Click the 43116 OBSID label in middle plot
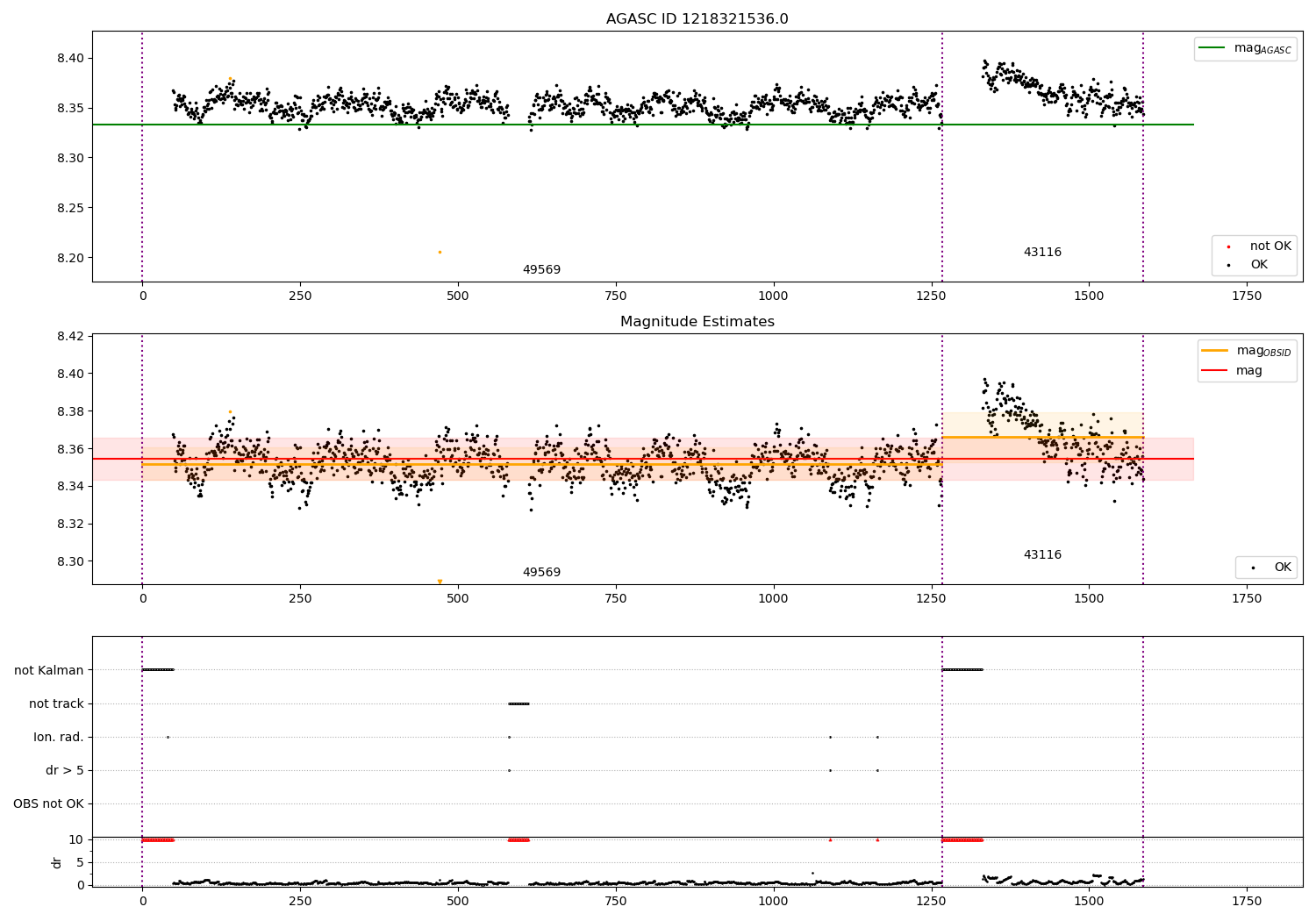The width and height of the screenshot is (1316, 921). pos(1042,555)
